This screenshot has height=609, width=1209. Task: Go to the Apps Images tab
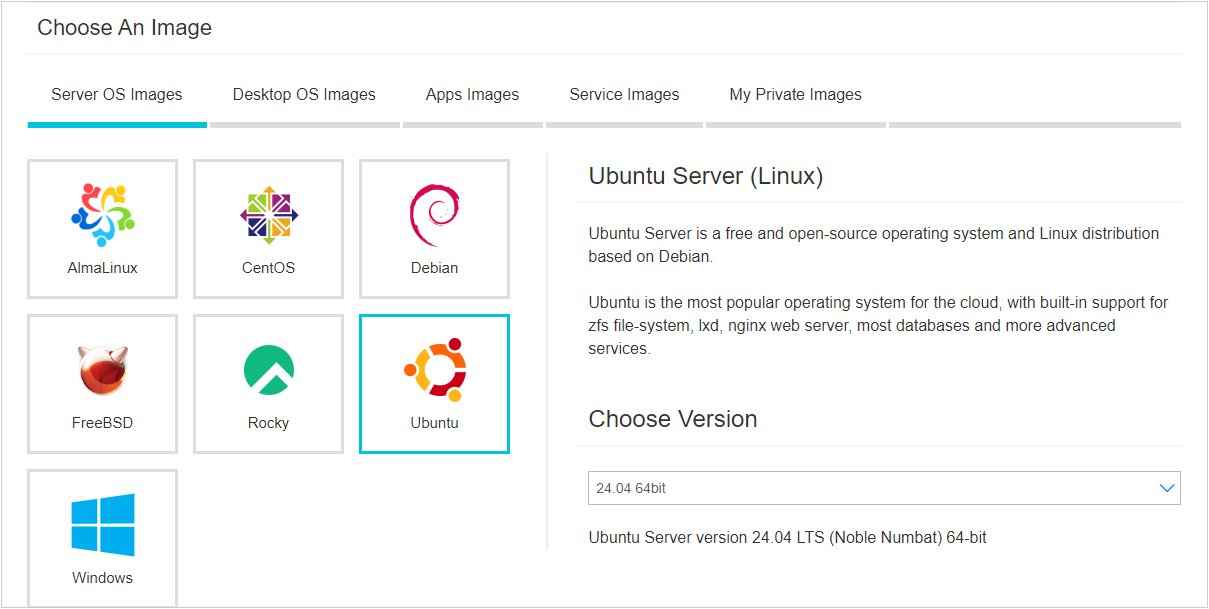point(472,96)
